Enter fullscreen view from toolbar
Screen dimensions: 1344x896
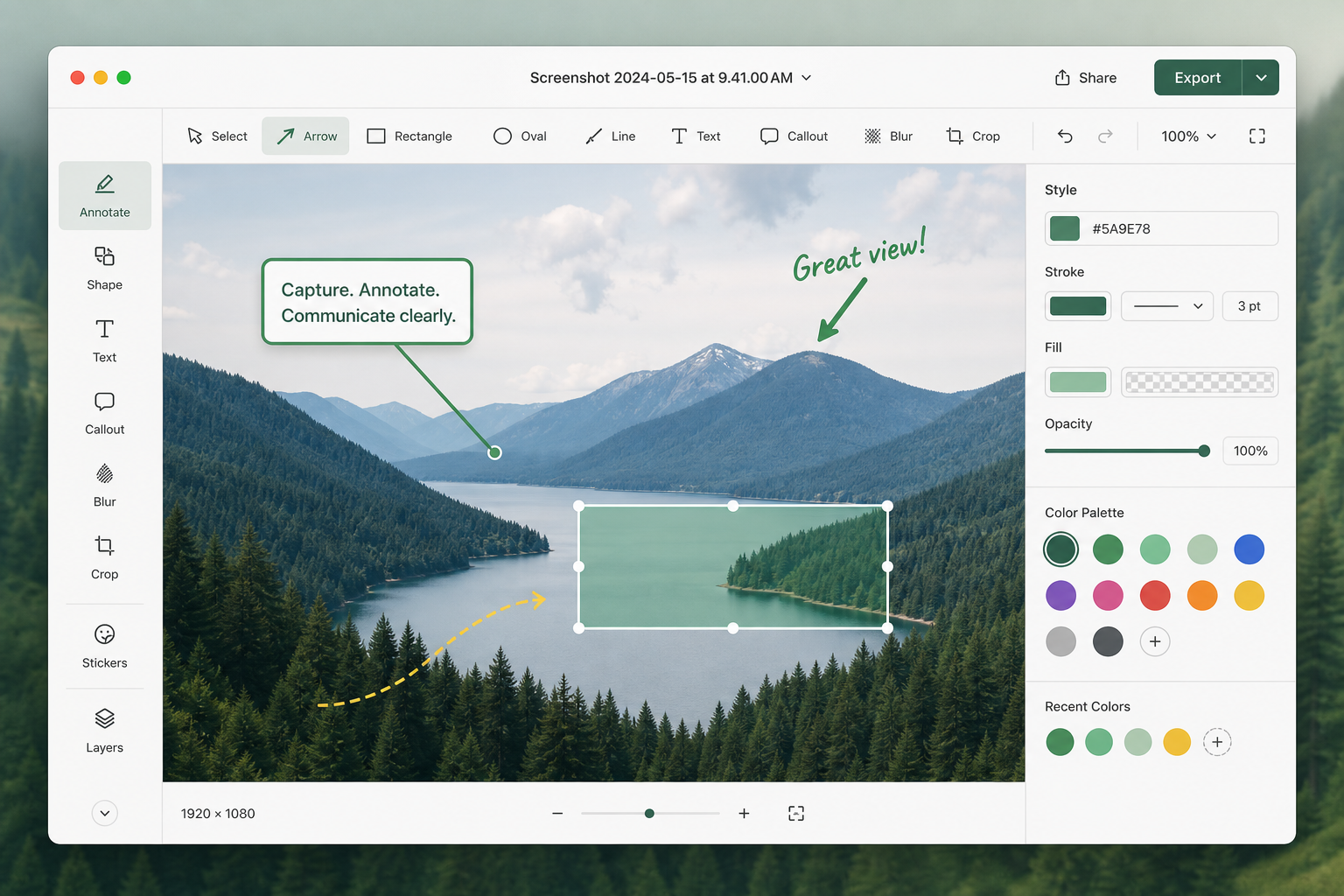tap(1257, 136)
